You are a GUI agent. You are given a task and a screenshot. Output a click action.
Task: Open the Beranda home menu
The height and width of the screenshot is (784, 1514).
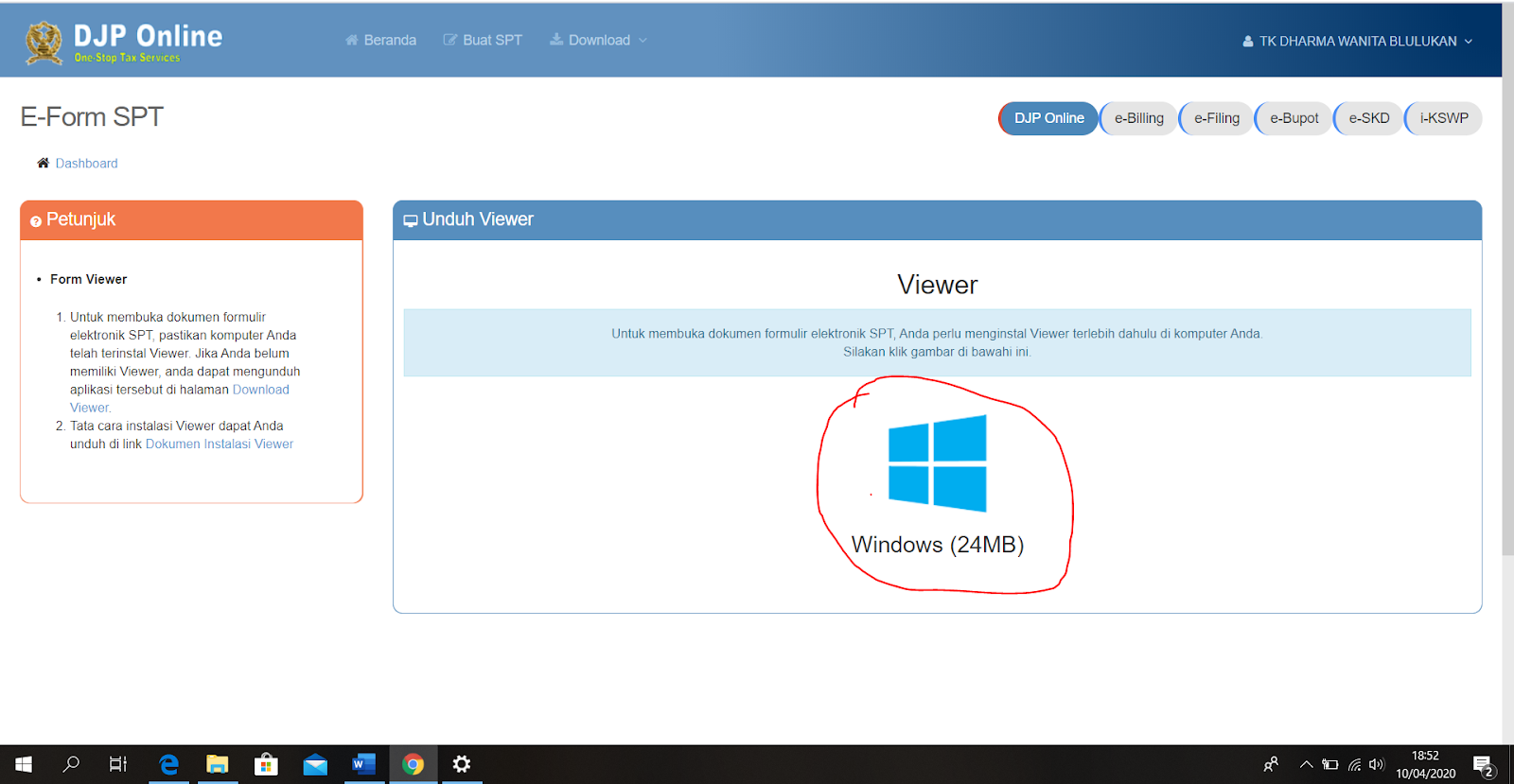click(x=380, y=40)
